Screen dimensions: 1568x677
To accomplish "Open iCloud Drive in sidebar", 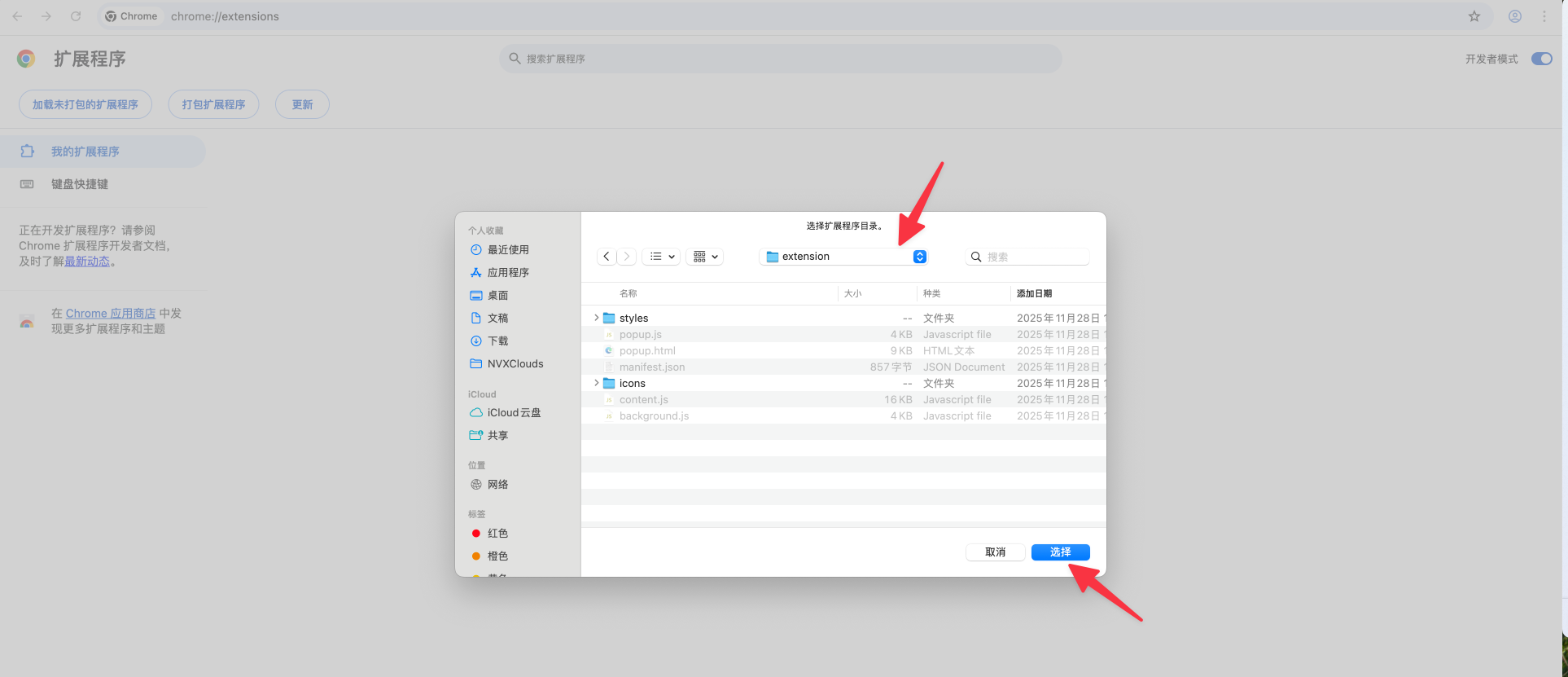I will click(513, 413).
